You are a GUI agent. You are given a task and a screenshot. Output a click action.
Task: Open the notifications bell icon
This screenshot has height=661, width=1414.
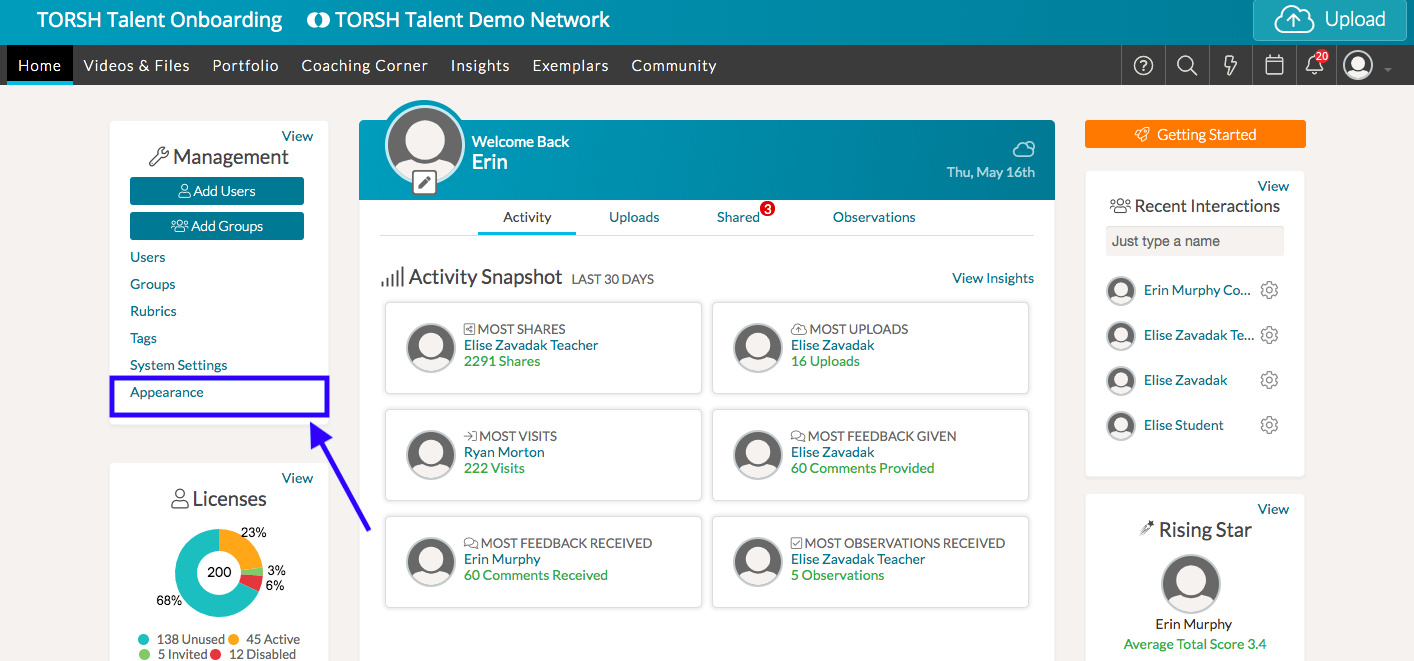click(x=1315, y=66)
